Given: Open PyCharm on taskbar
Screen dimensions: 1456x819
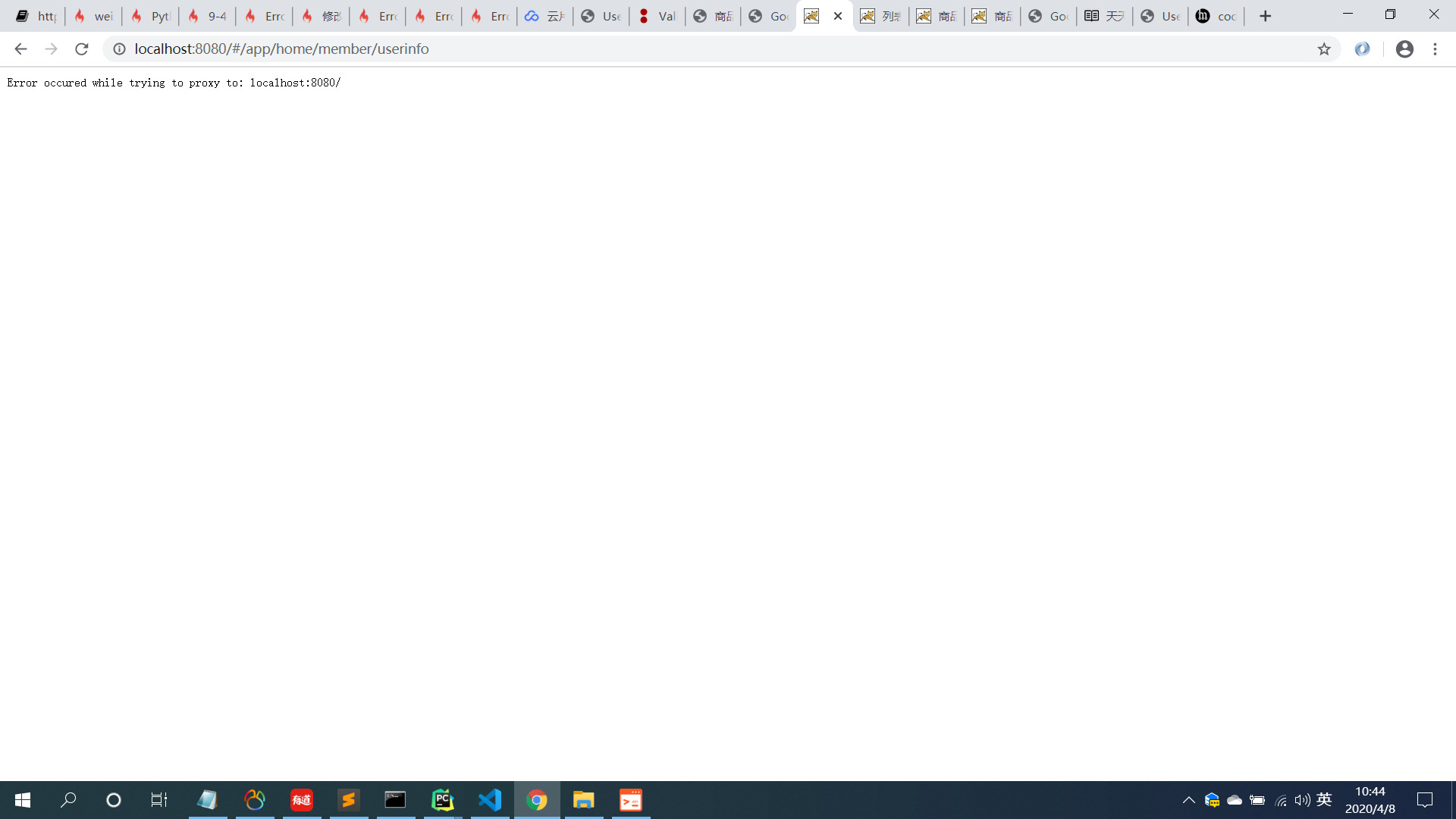Looking at the screenshot, I should pos(443,800).
